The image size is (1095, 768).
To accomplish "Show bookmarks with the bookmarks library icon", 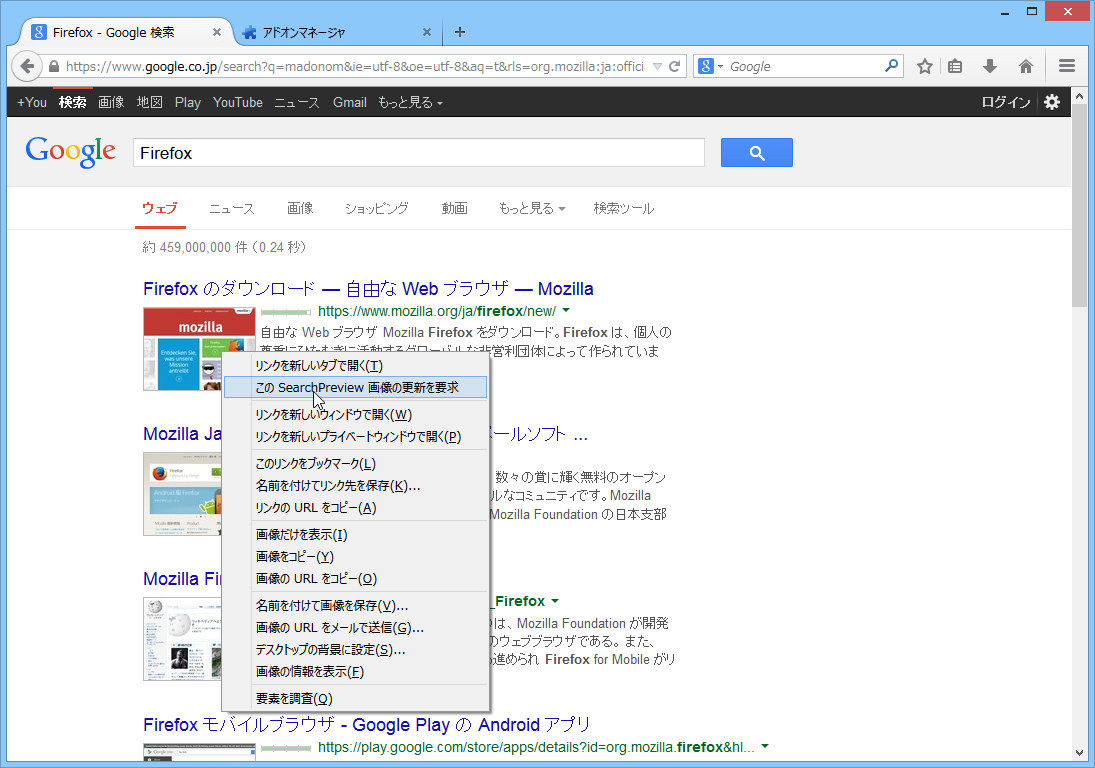I will coord(954,65).
